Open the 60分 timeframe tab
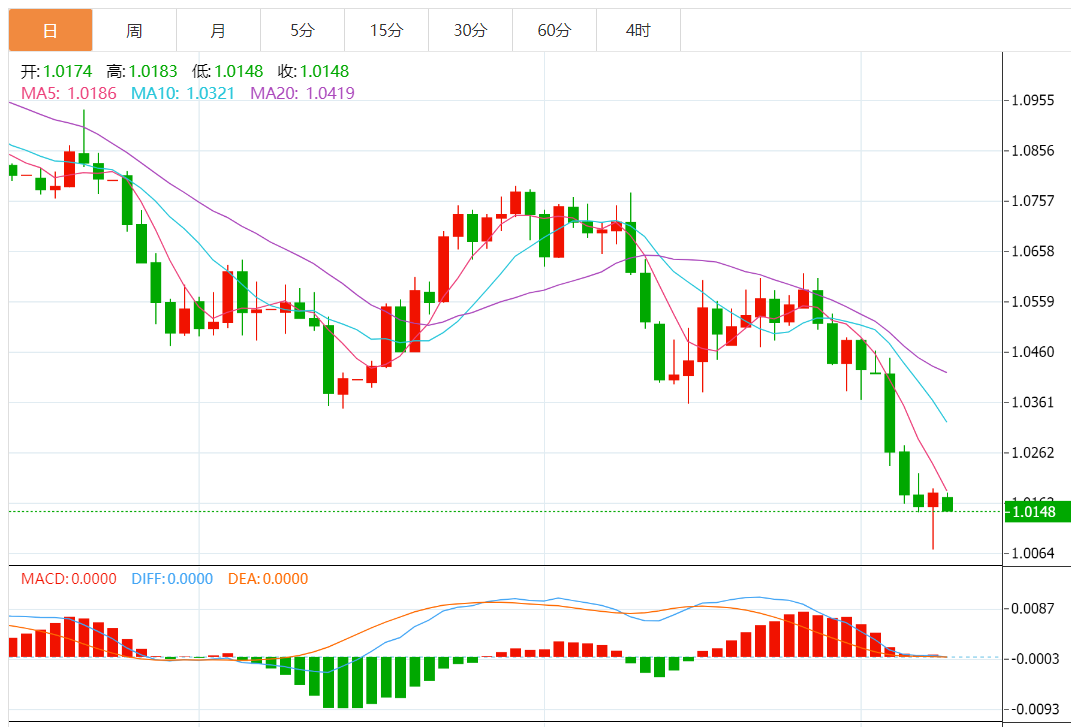 555,30
